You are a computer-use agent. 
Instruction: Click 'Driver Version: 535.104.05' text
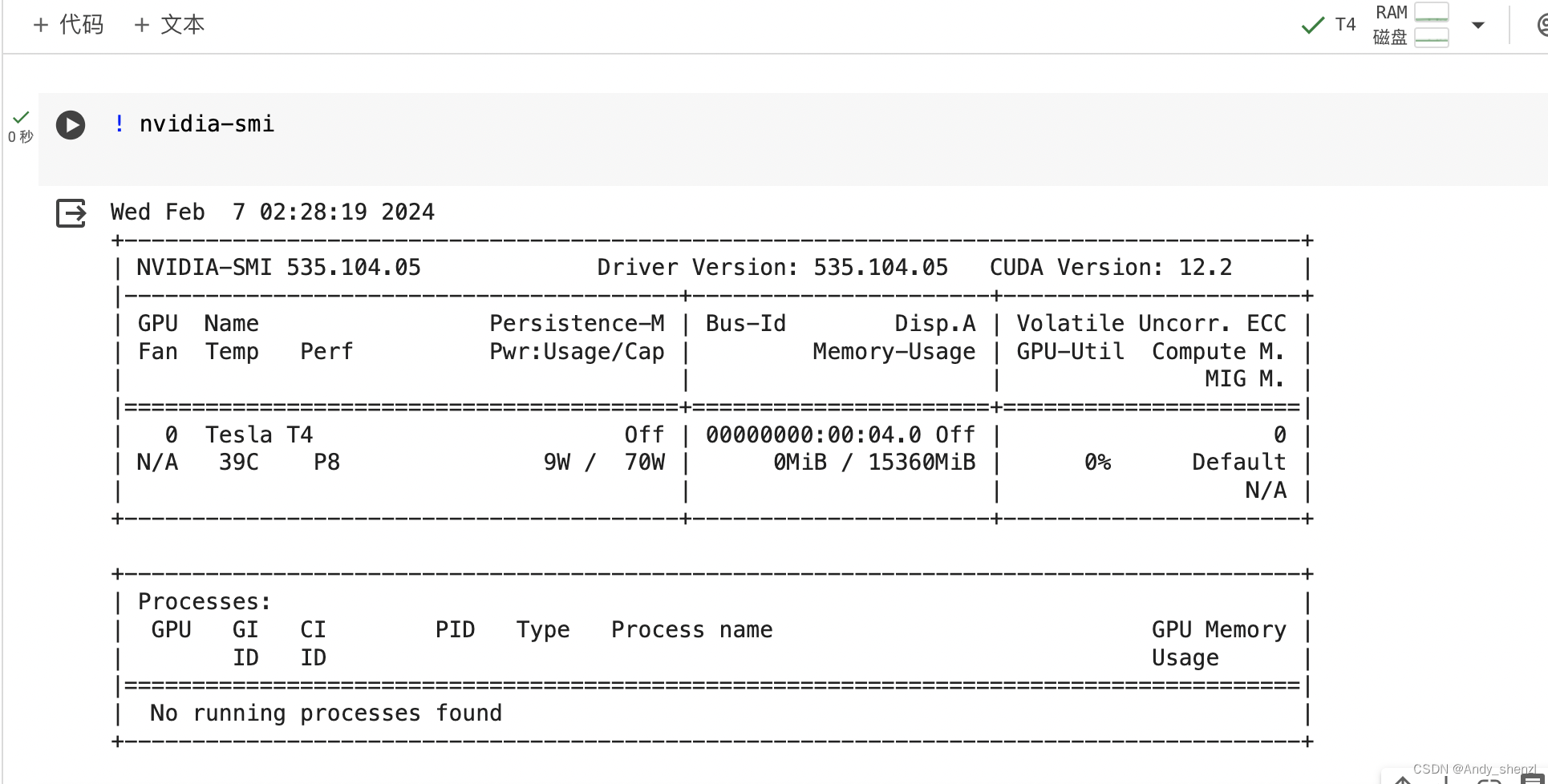coord(772,267)
